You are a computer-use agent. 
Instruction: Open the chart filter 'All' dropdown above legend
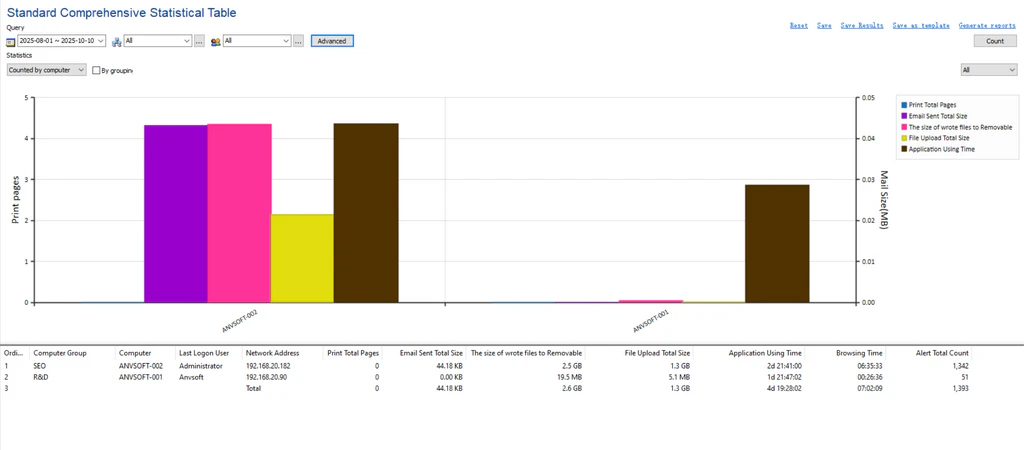click(989, 70)
